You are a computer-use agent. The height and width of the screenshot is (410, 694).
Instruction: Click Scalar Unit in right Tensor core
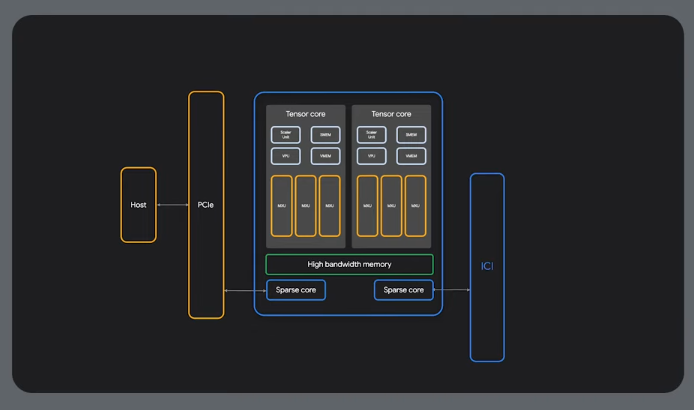(x=371, y=134)
